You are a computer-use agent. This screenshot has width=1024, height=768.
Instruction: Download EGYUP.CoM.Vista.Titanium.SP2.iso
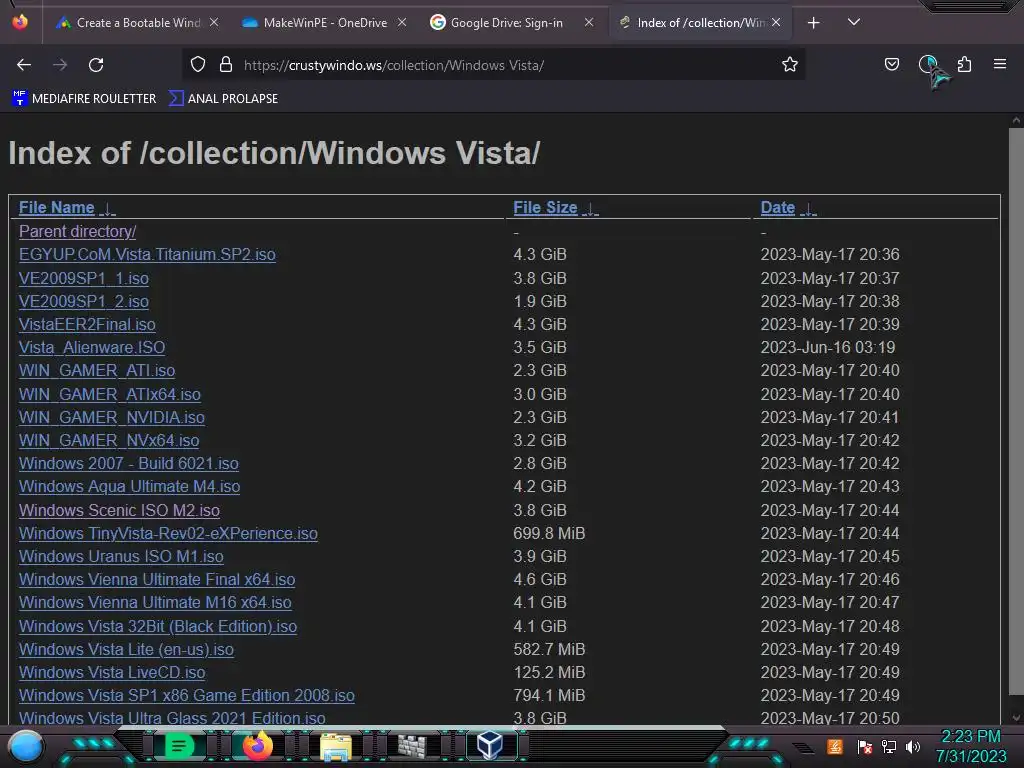click(x=147, y=255)
